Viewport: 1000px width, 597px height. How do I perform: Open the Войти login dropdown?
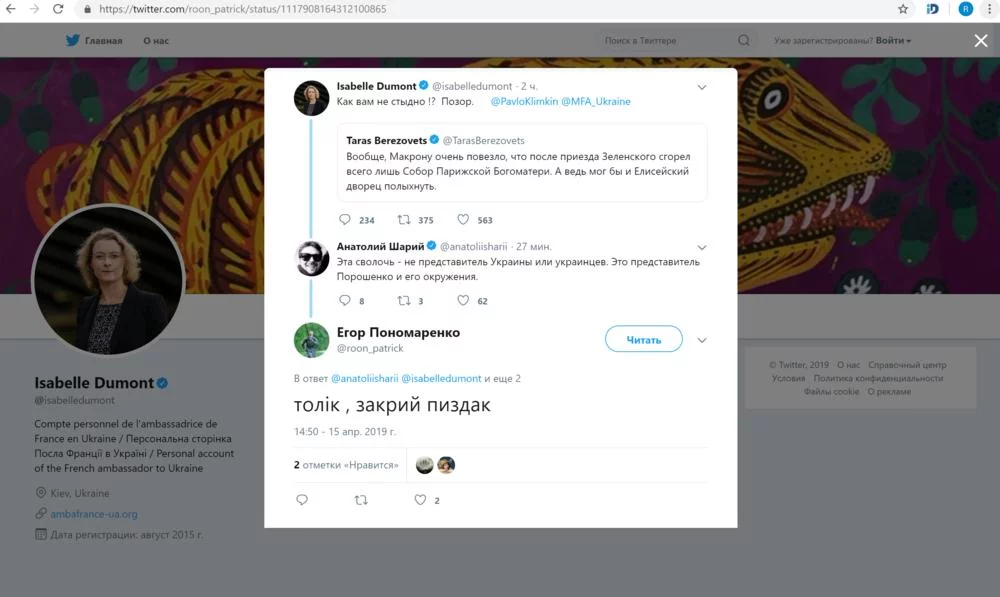(x=893, y=41)
